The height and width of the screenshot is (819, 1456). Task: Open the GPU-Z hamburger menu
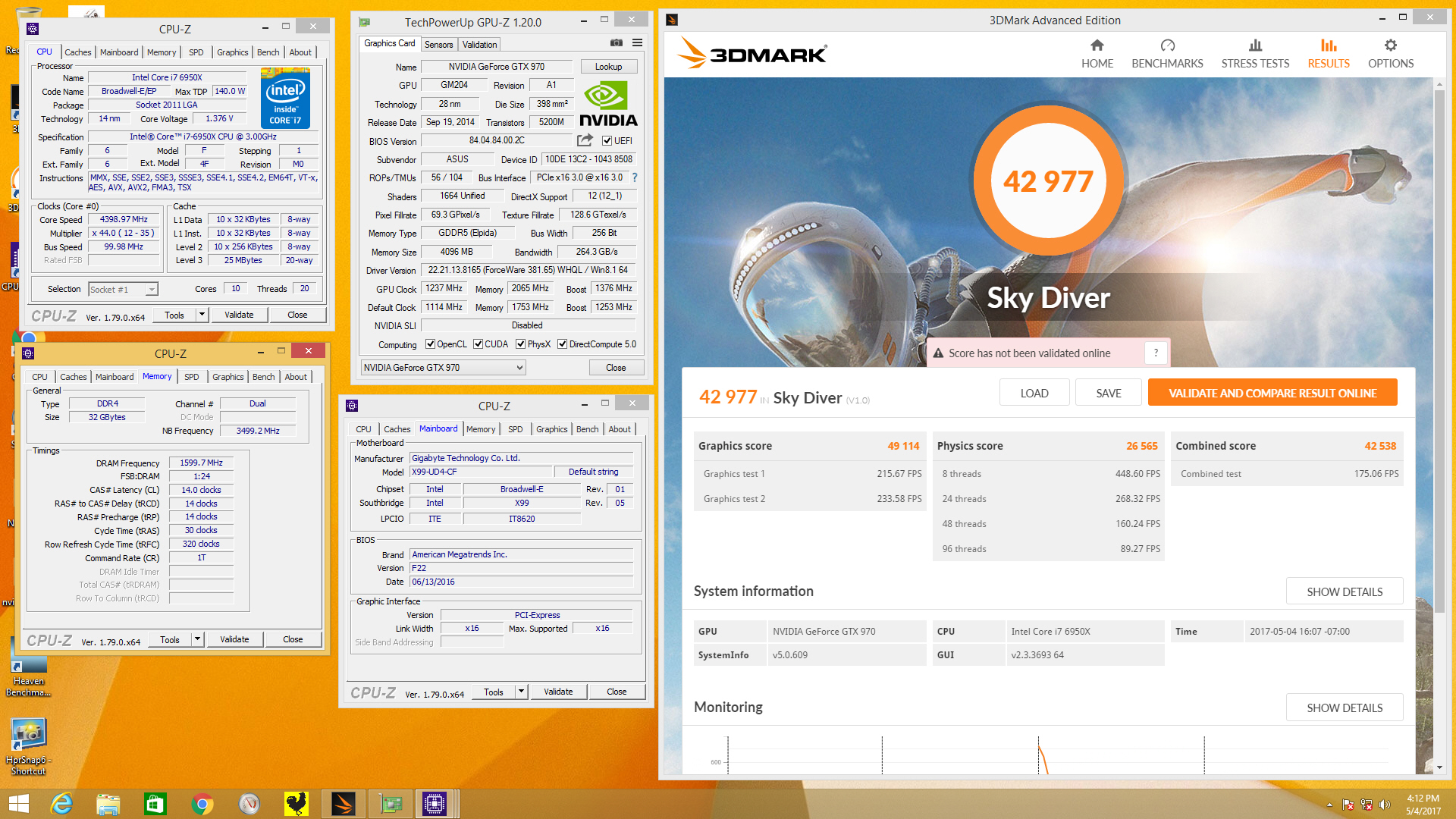[x=637, y=43]
